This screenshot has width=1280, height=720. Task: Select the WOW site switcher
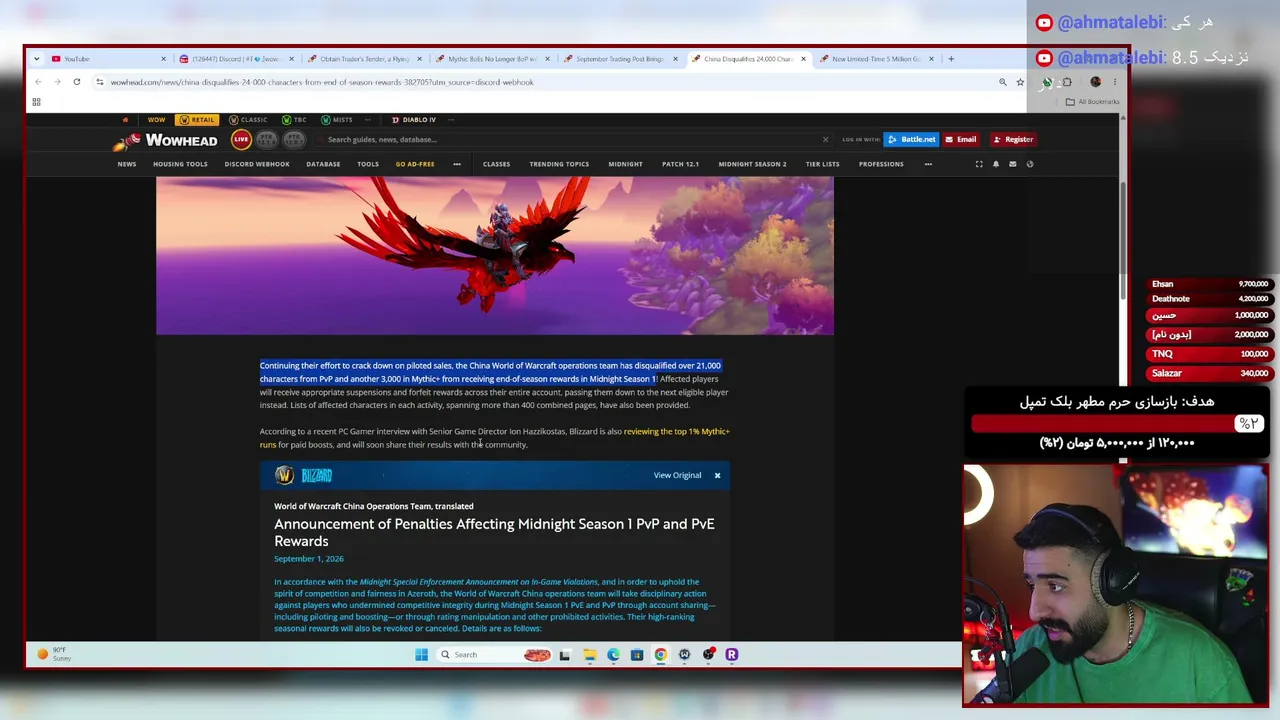[156, 120]
